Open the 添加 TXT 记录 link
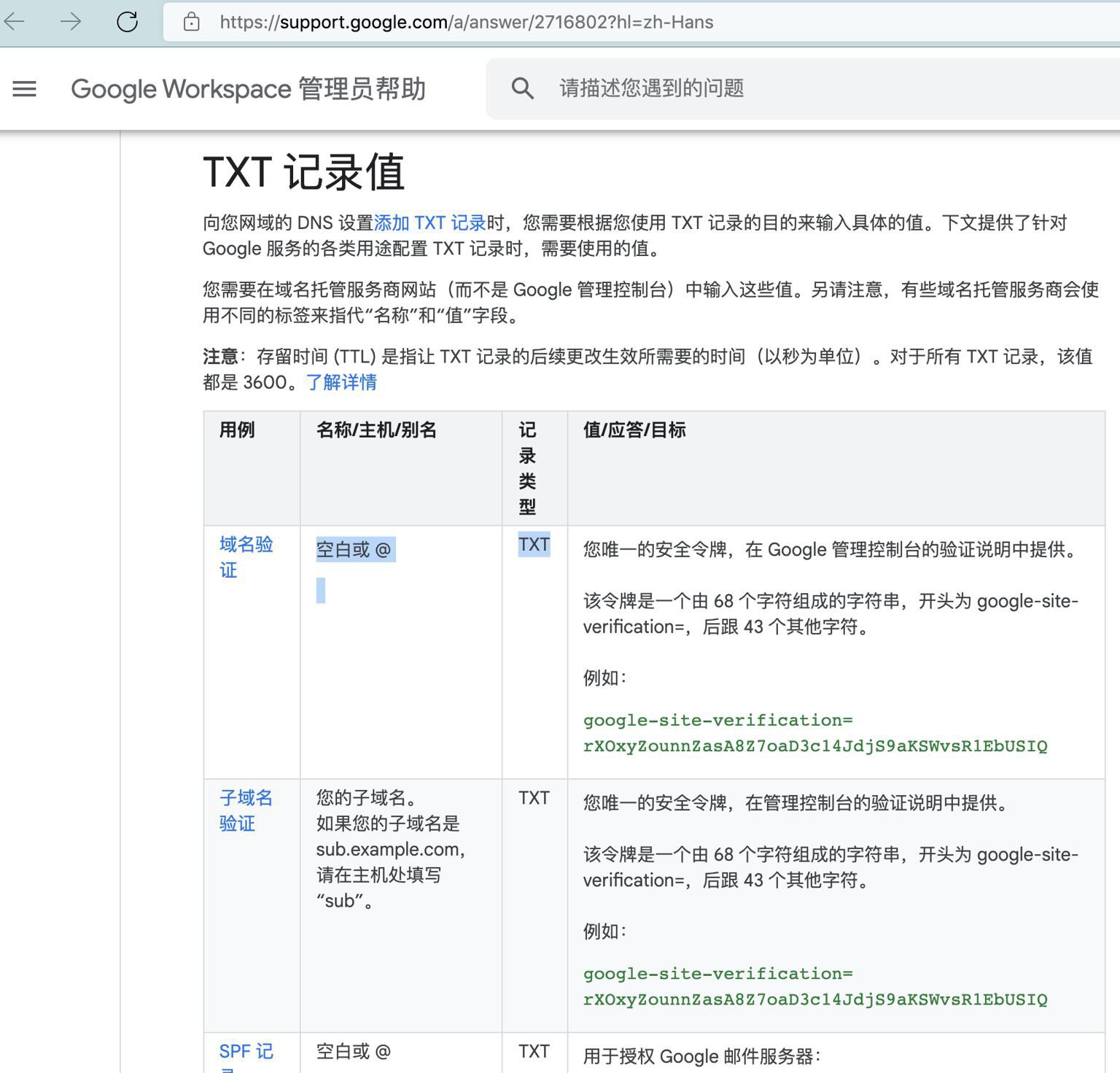The height and width of the screenshot is (1073, 1120). pos(429,222)
